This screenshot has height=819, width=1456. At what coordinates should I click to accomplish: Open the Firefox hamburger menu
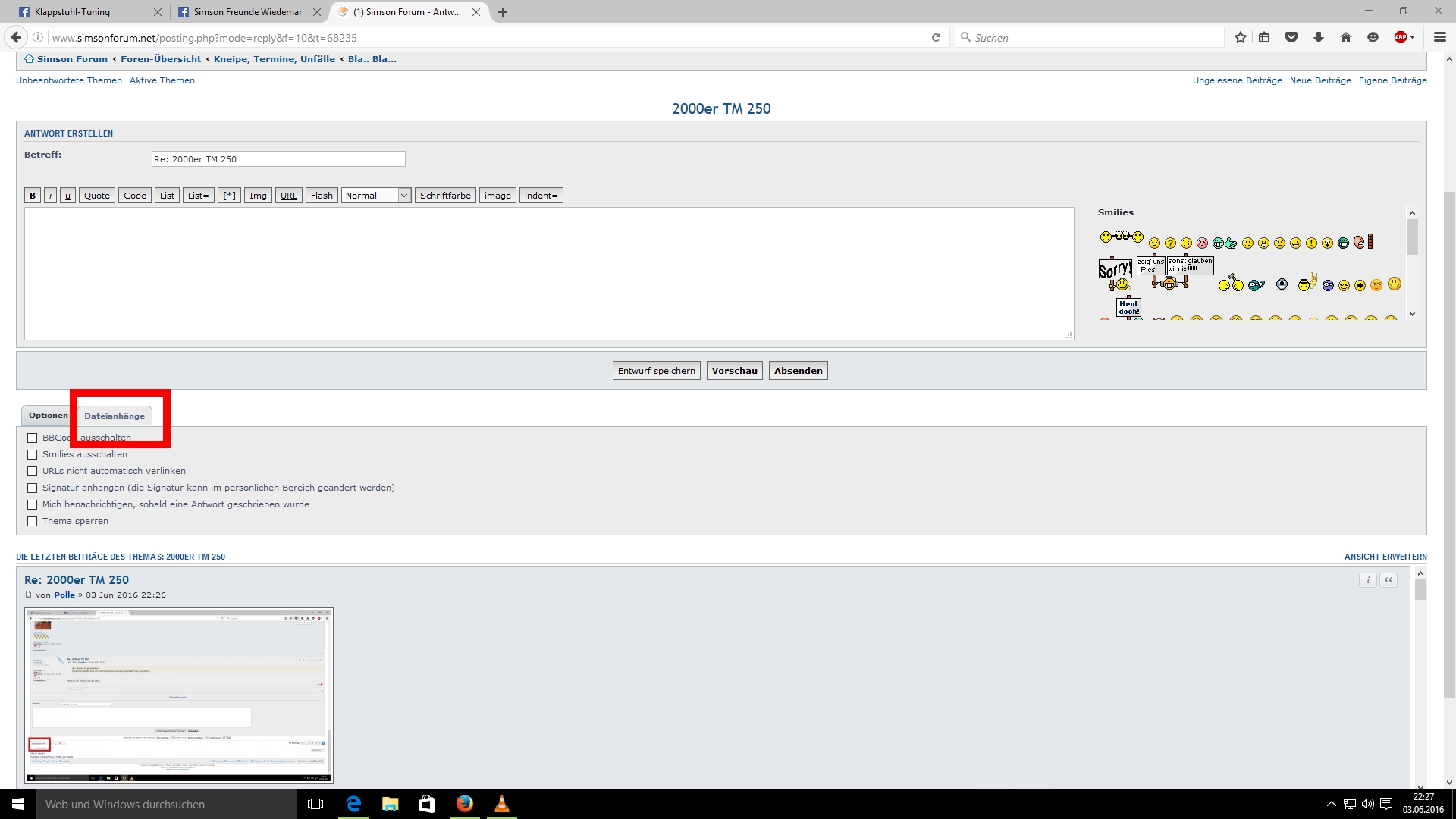tap(1439, 37)
